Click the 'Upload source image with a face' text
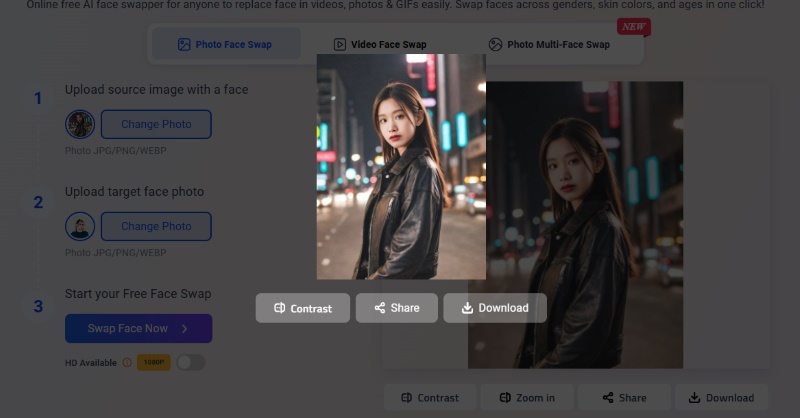 click(157, 90)
